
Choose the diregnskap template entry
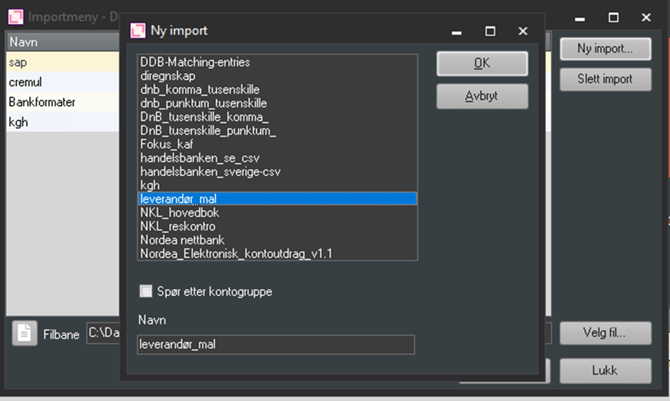[166, 75]
